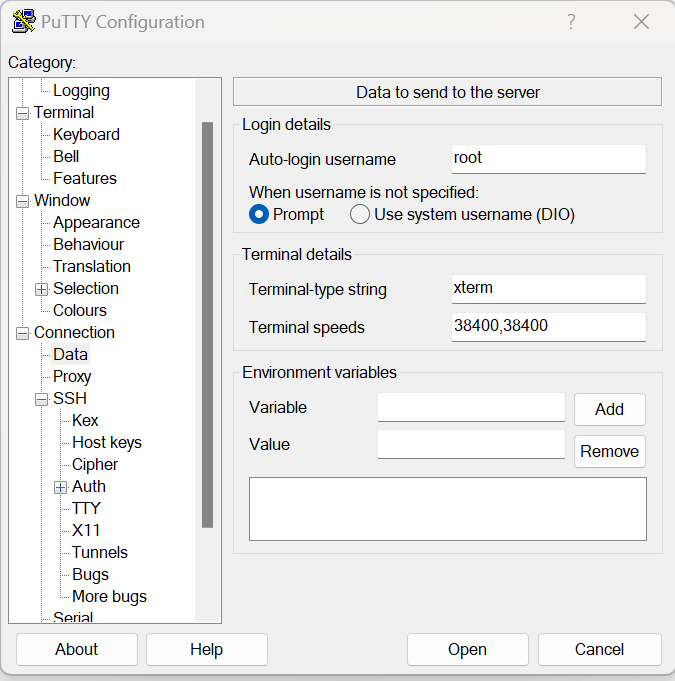Select the Features category
This screenshot has height=681, width=675.
click(85, 179)
